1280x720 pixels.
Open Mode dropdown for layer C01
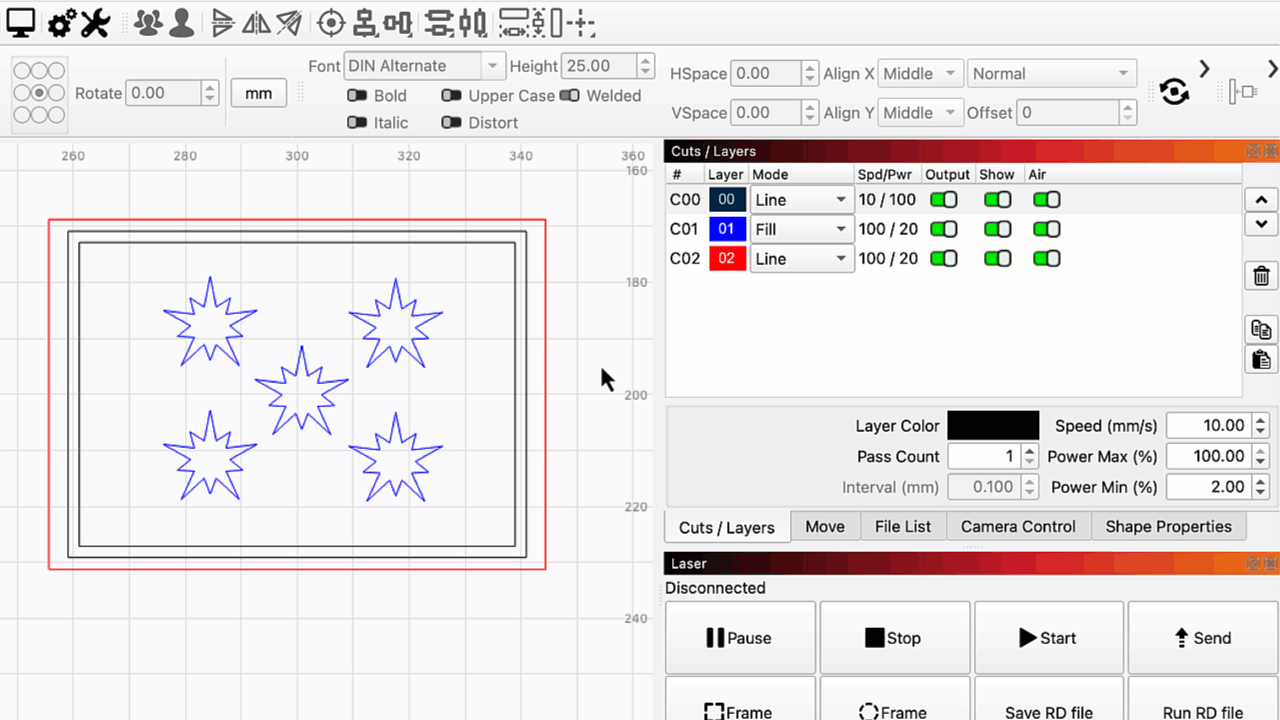(x=802, y=229)
